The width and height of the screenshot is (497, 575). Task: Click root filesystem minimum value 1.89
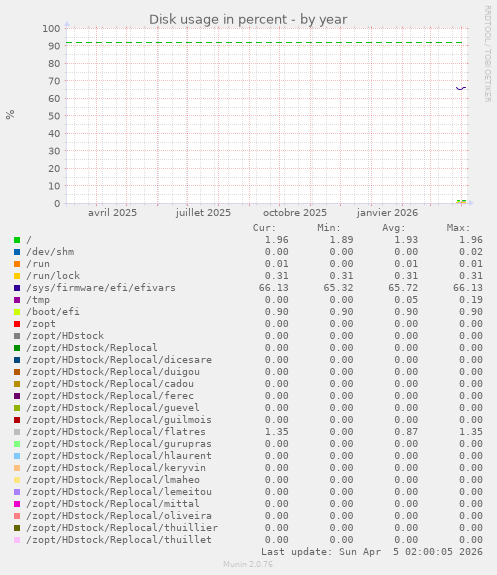point(341,240)
